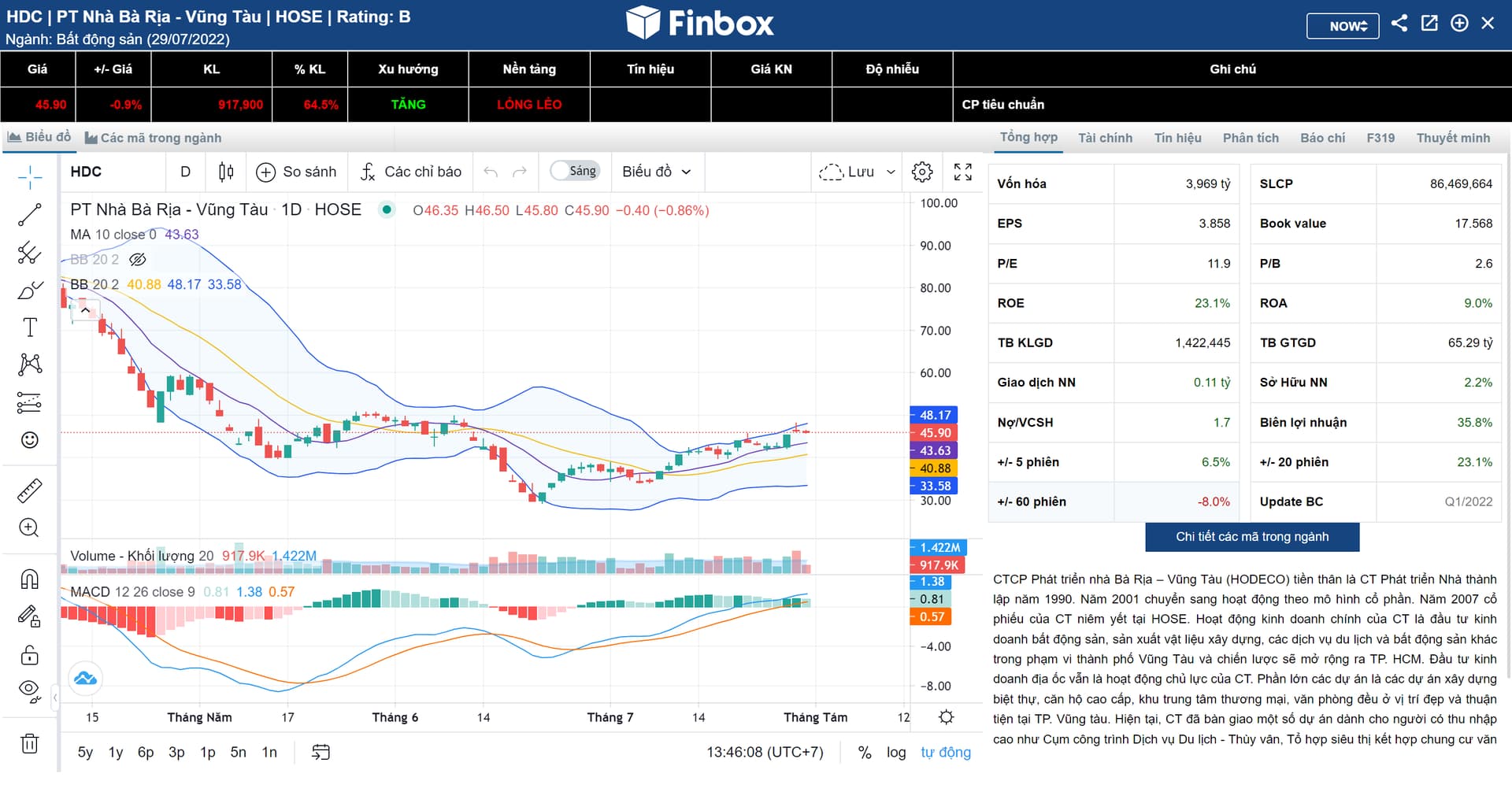This screenshot has height=792, width=1512.
Task: Toggle hide all drawings eye icon
Action: pyautogui.click(x=29, y=691)
